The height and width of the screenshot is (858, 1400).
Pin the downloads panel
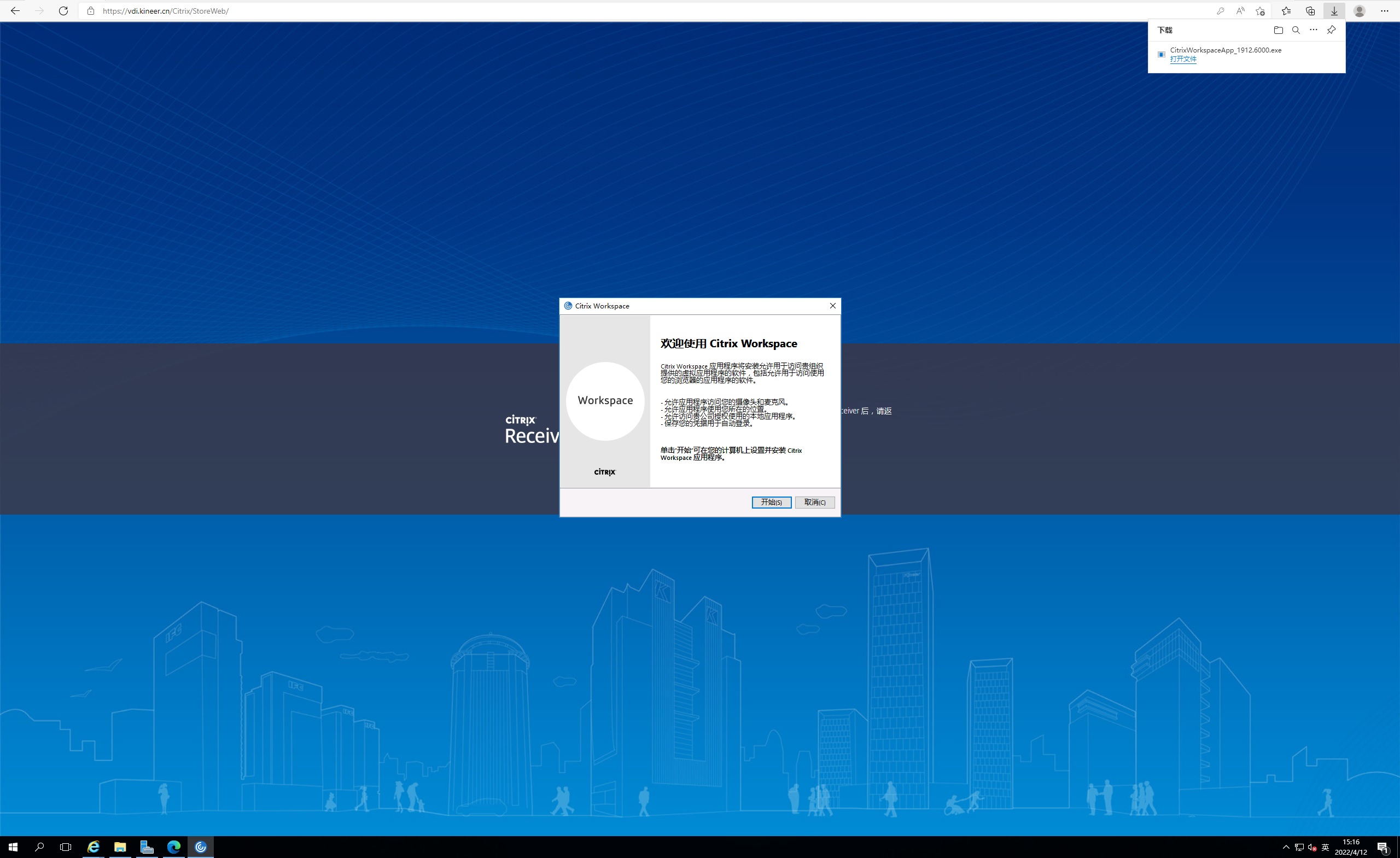[x=1331, y=30]
